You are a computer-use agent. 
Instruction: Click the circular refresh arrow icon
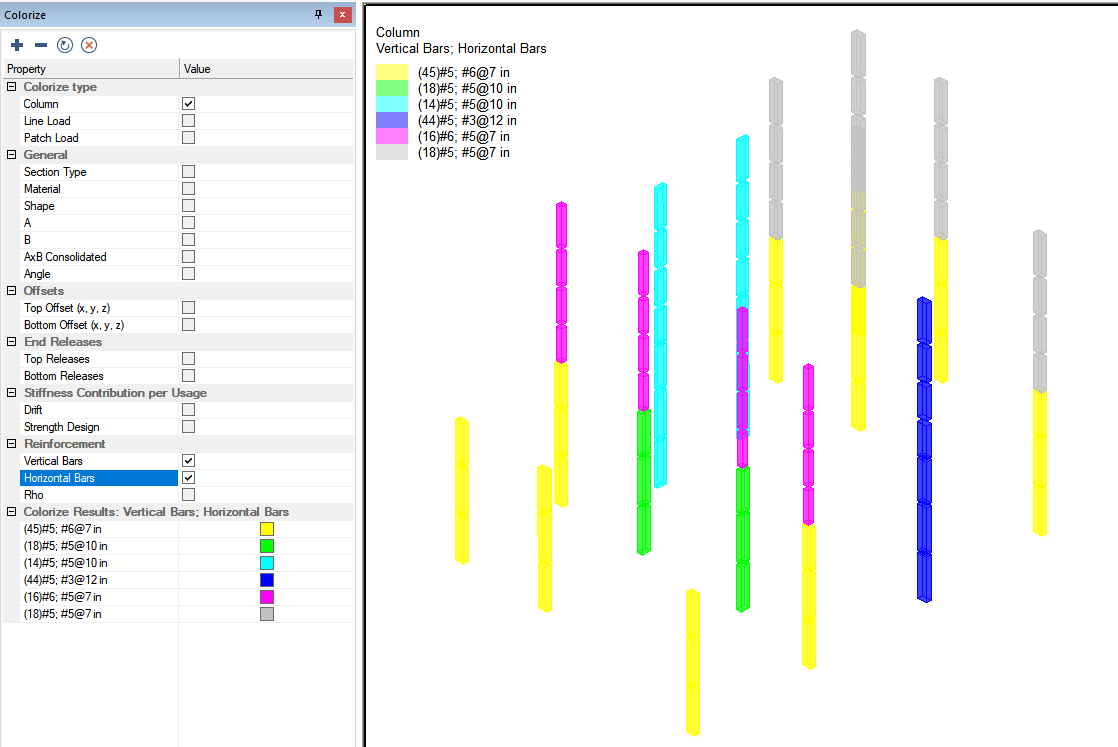65,45
